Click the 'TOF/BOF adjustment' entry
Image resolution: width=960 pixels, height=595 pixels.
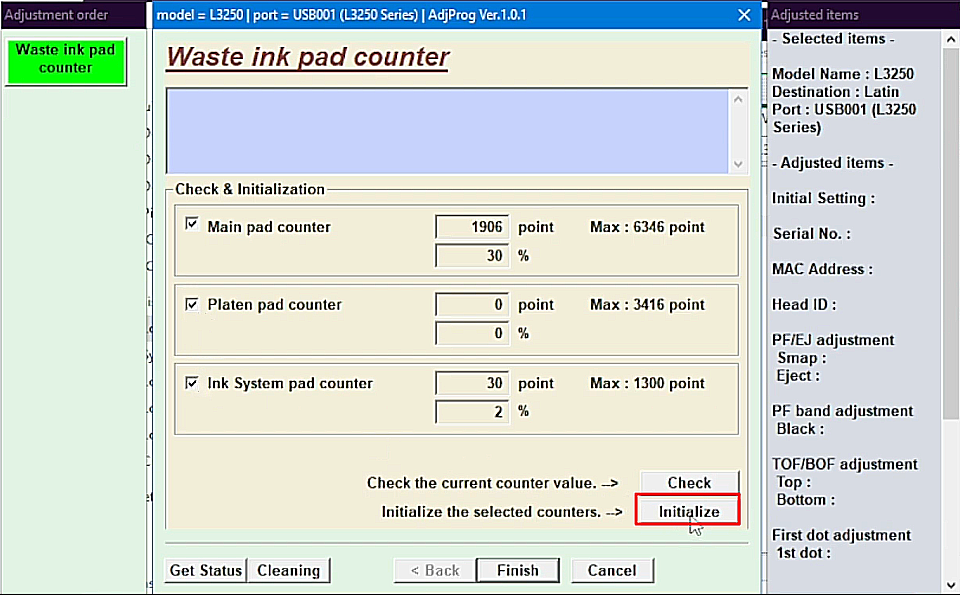pyautogui.click(x=845, y=465)
